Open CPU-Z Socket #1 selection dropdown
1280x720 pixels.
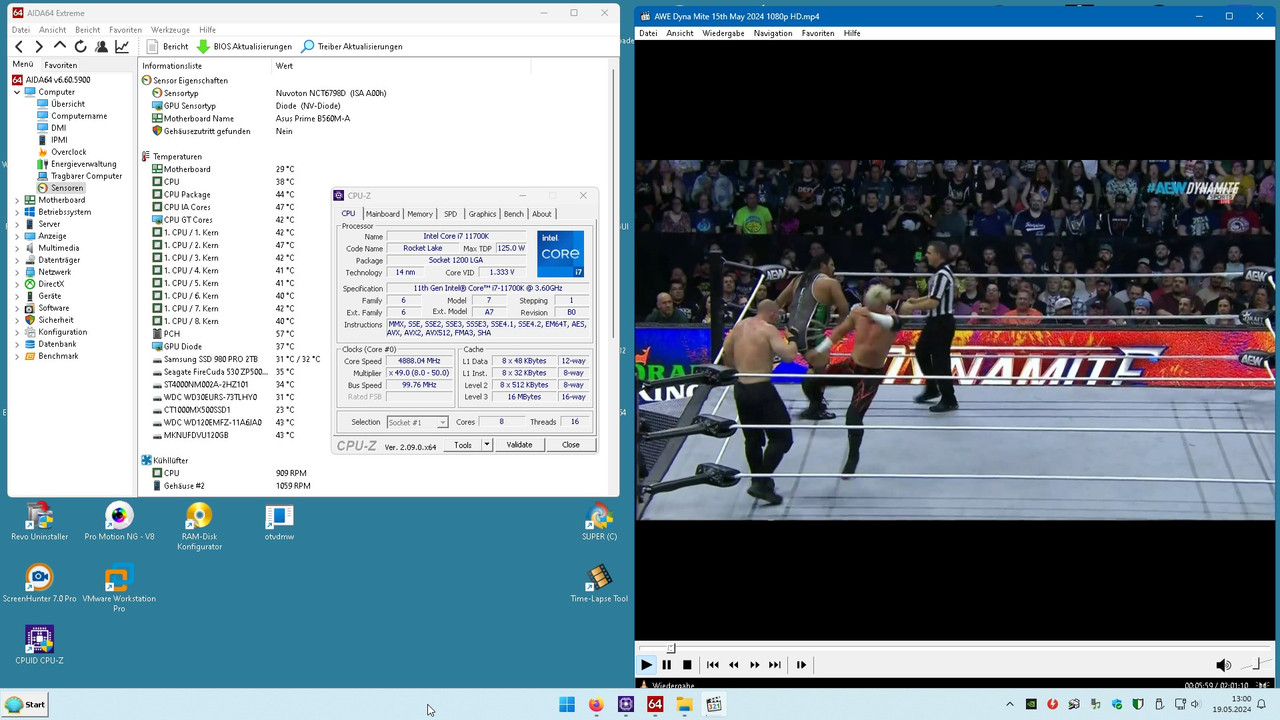(417, 422)
